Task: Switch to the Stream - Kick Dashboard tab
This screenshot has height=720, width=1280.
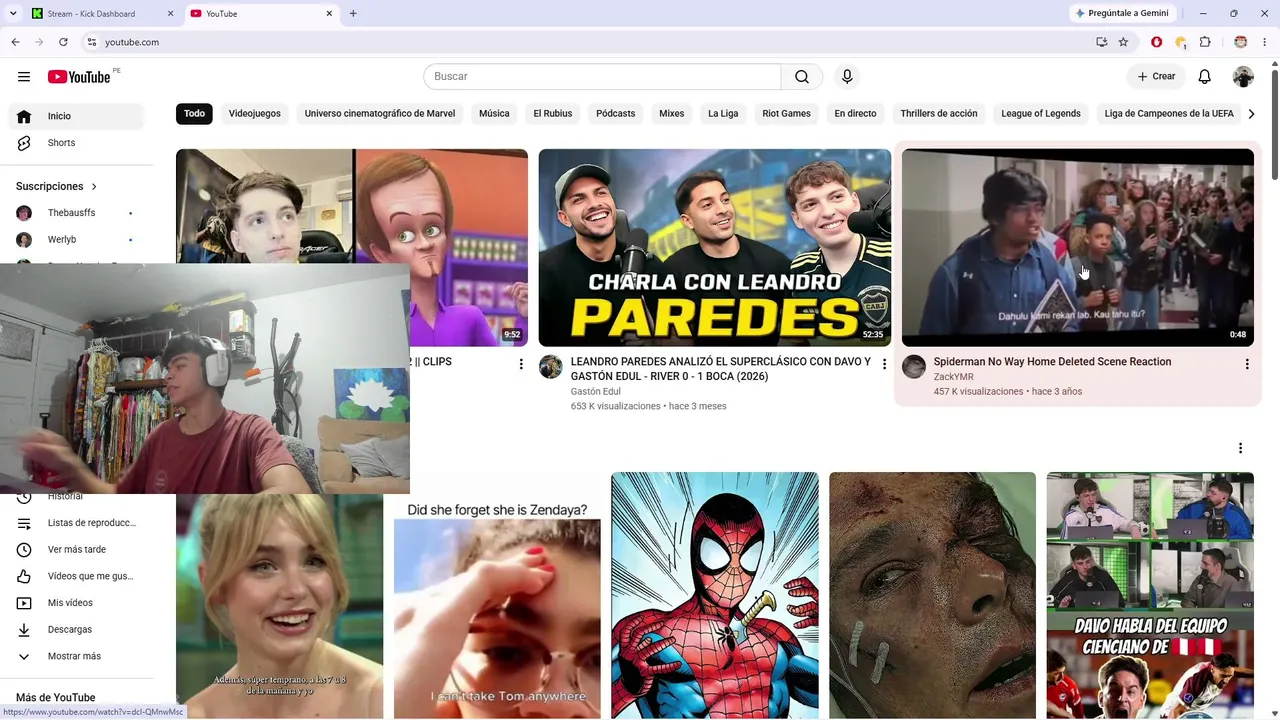Action: pos(102,14)
